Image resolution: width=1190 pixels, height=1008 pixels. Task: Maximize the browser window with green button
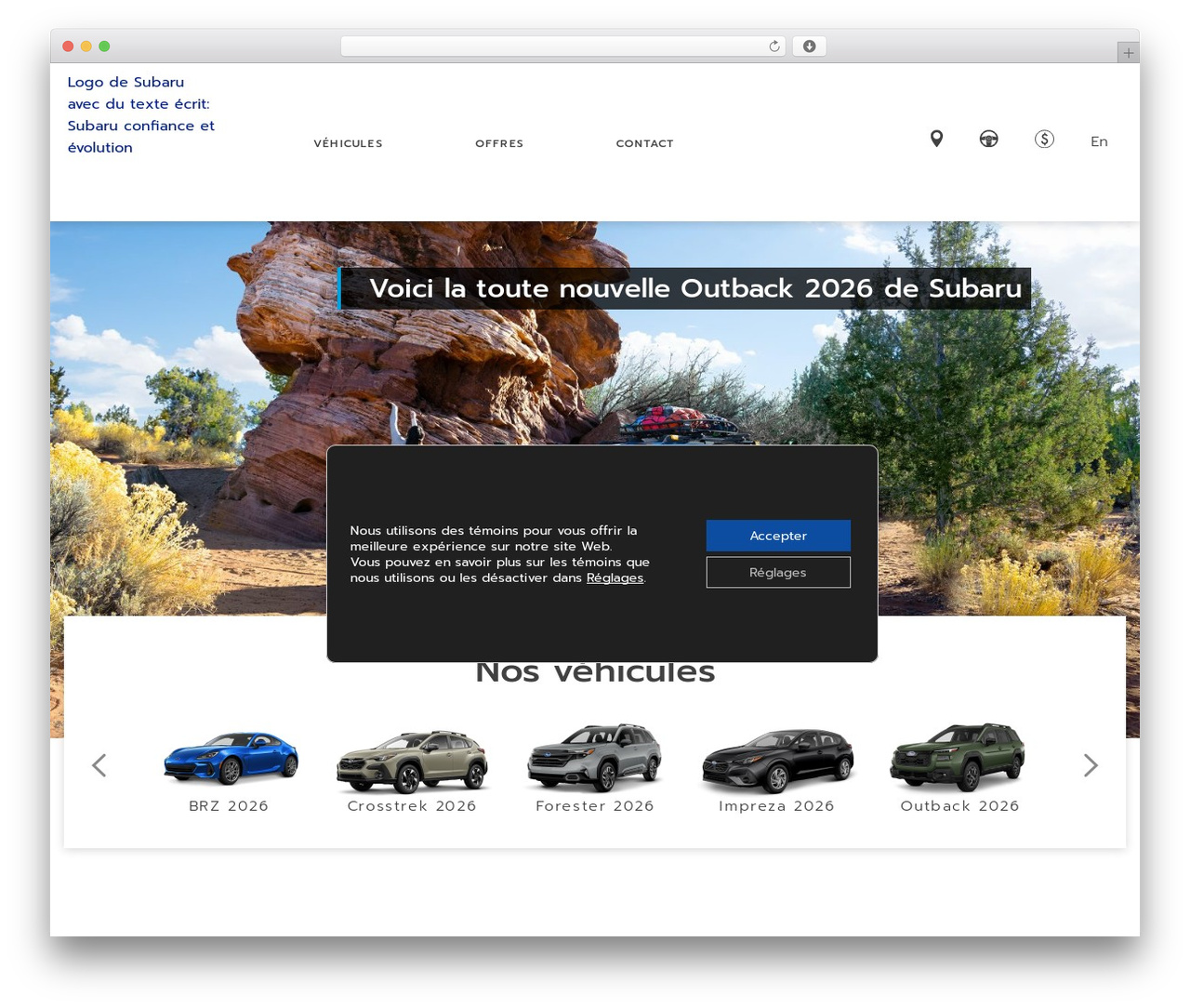[x=104, y=46]
